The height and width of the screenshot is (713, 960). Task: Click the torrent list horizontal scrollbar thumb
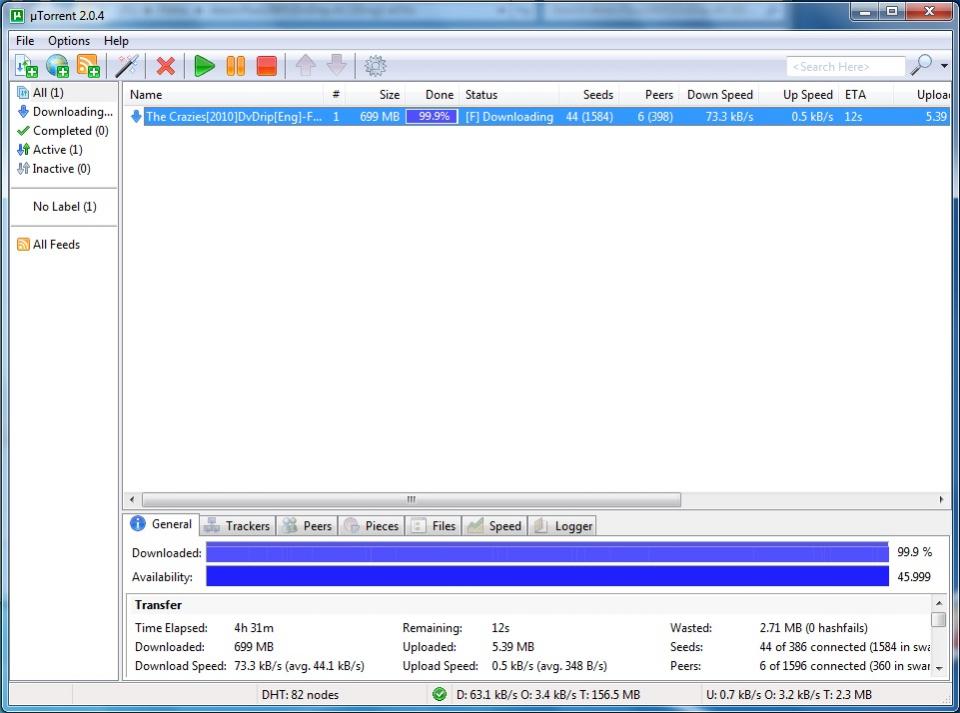[x=411, y=499]
